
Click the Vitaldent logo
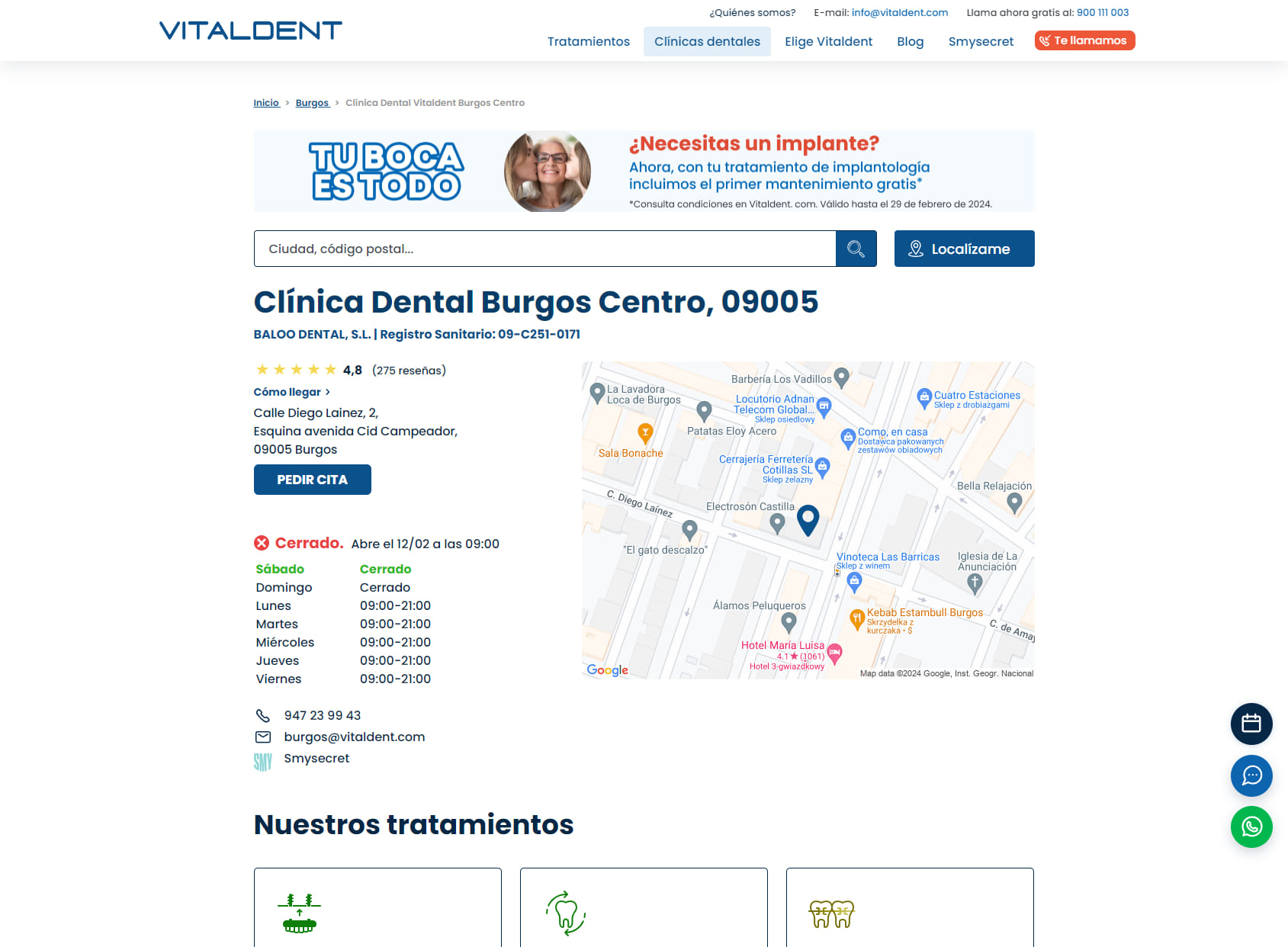(250, 30)
